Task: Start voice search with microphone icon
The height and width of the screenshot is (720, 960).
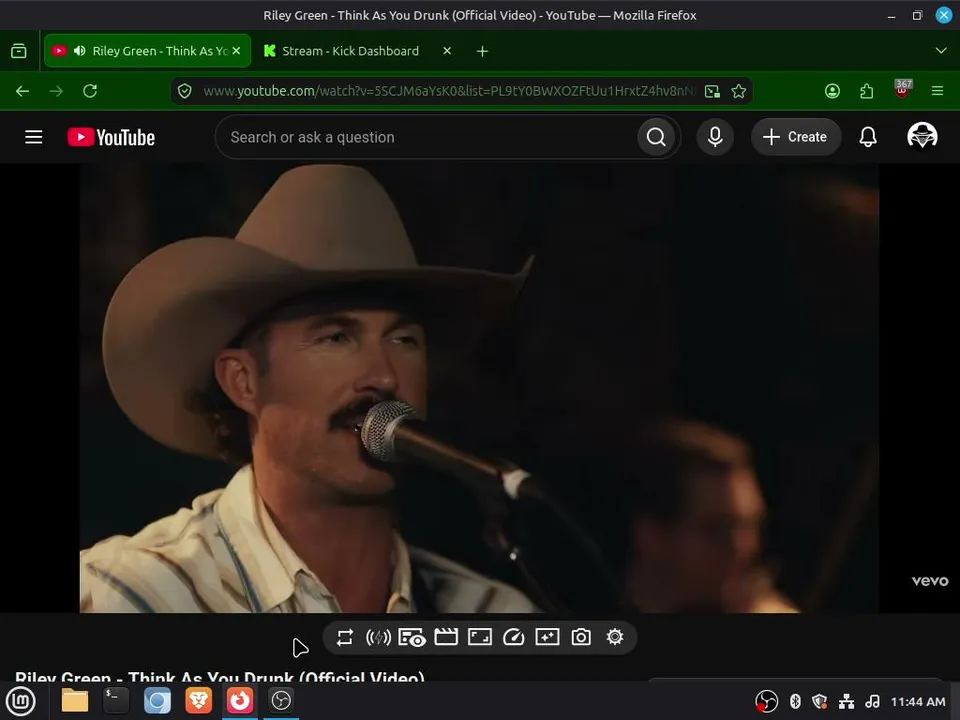Action: (714, 137)
